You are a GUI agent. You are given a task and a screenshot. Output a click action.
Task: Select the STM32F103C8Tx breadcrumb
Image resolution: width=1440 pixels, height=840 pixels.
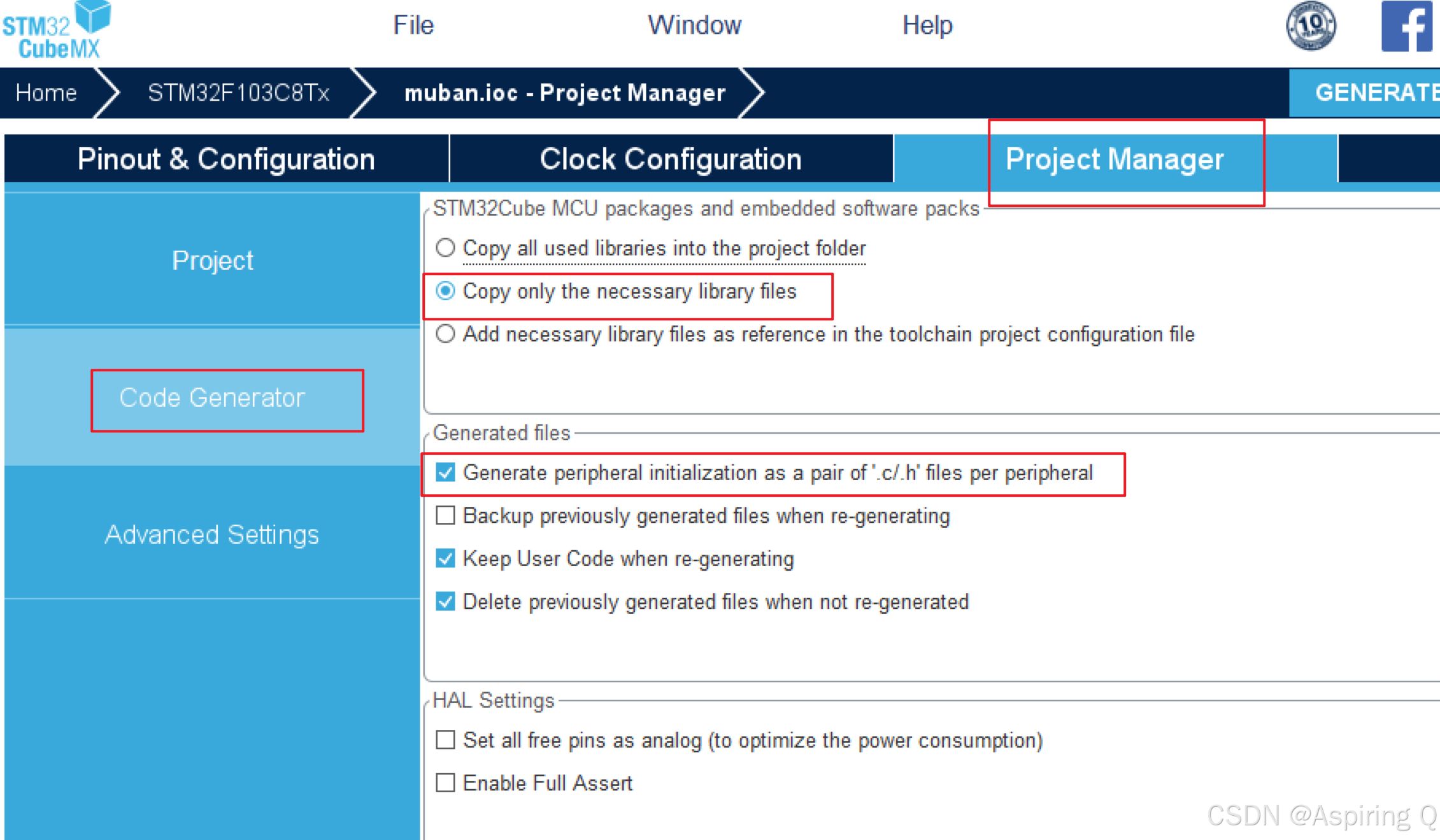tap(238, 93)
